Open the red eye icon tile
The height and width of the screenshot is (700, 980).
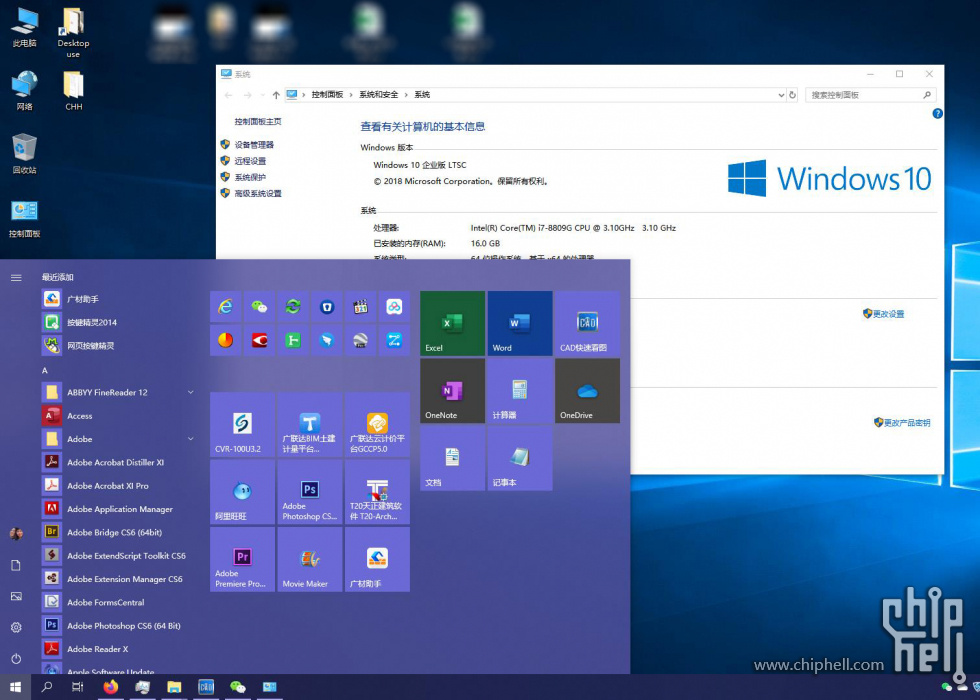click(x=259, y=340)
